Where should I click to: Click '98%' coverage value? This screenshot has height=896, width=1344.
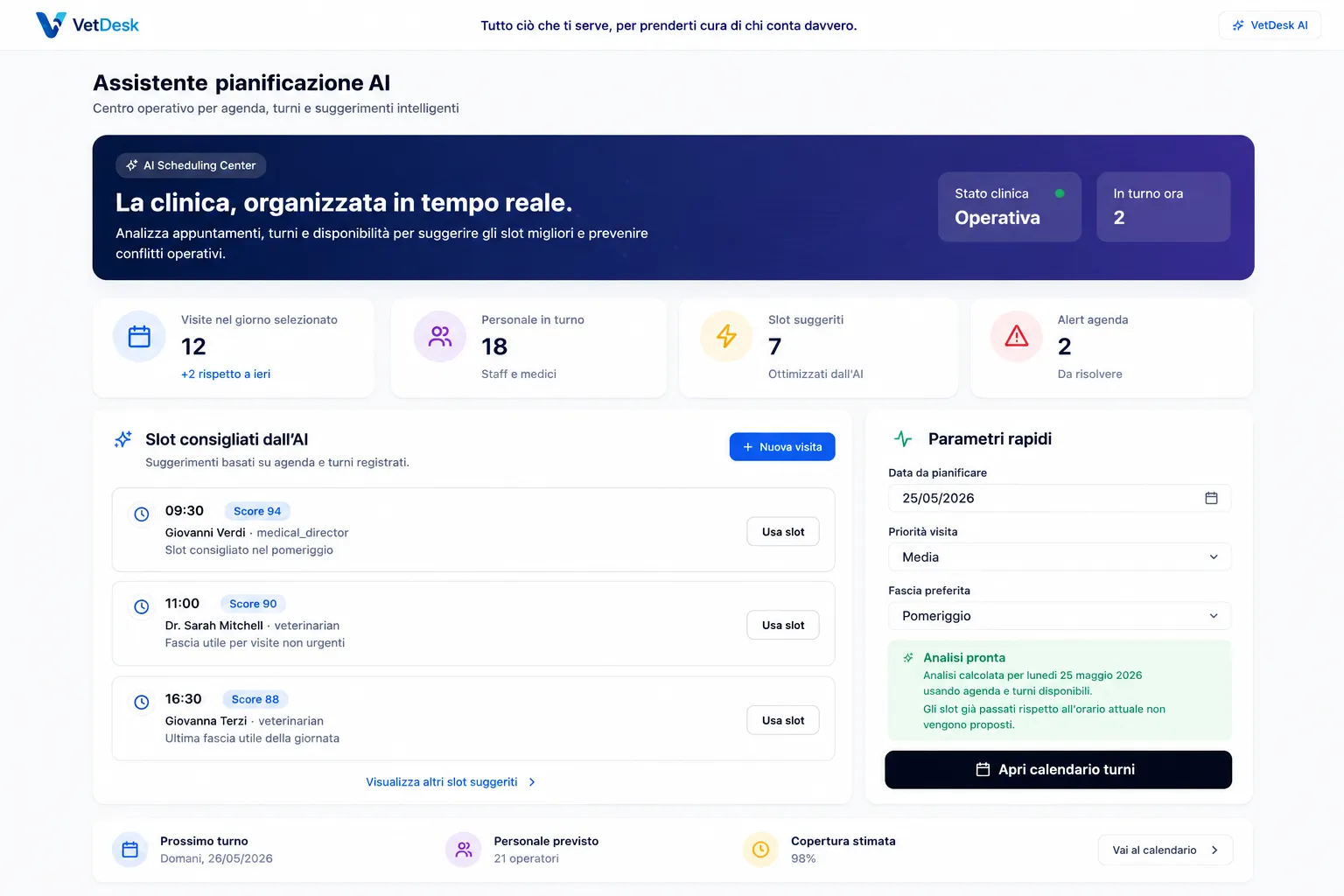click(803, 858)
